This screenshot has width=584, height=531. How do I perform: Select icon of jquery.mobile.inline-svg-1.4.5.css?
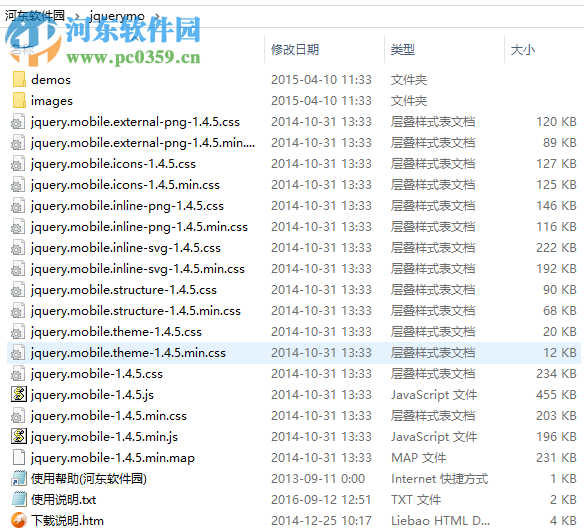pos(18,248)
